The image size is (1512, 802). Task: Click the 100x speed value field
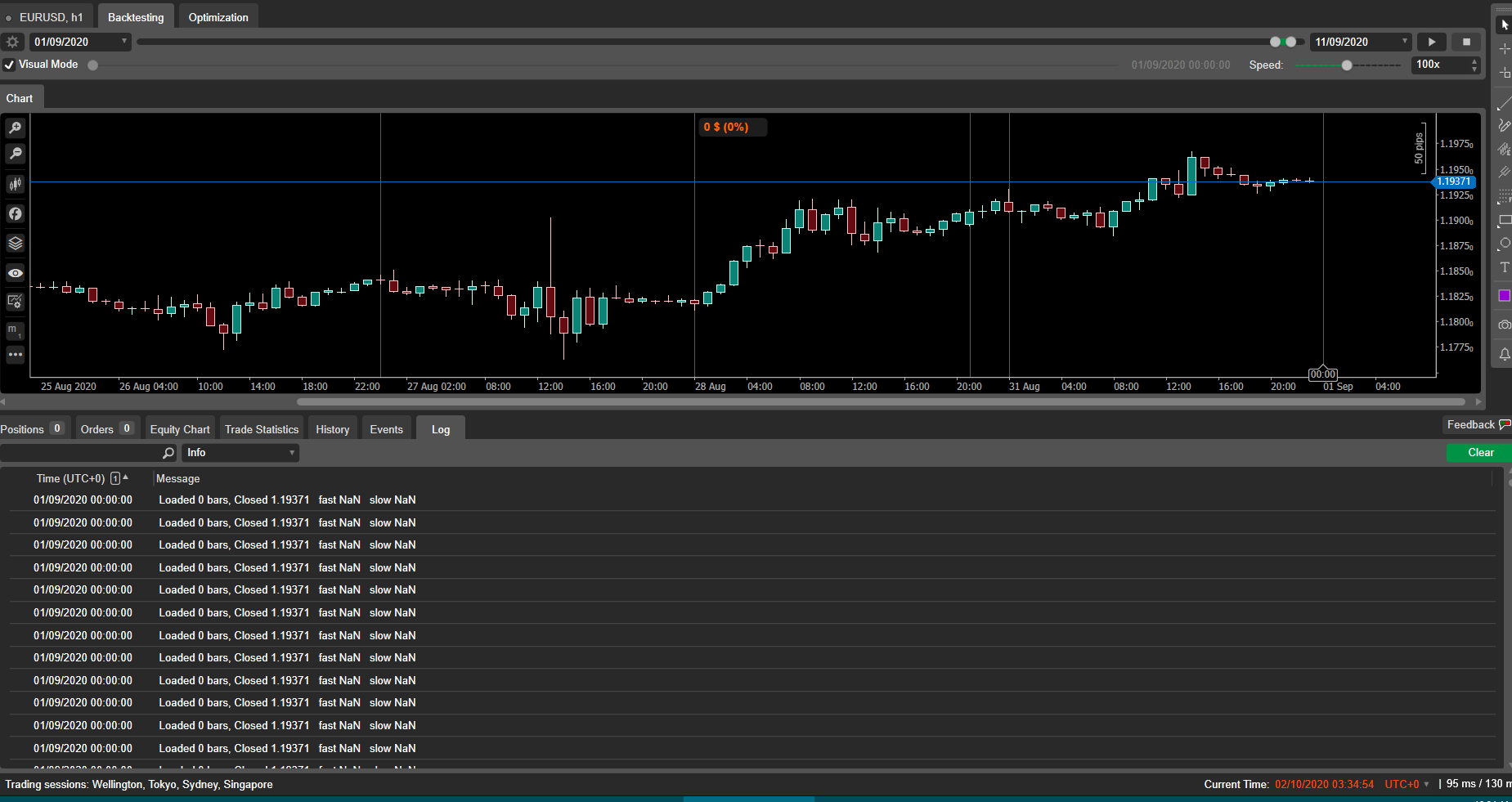1442,65
